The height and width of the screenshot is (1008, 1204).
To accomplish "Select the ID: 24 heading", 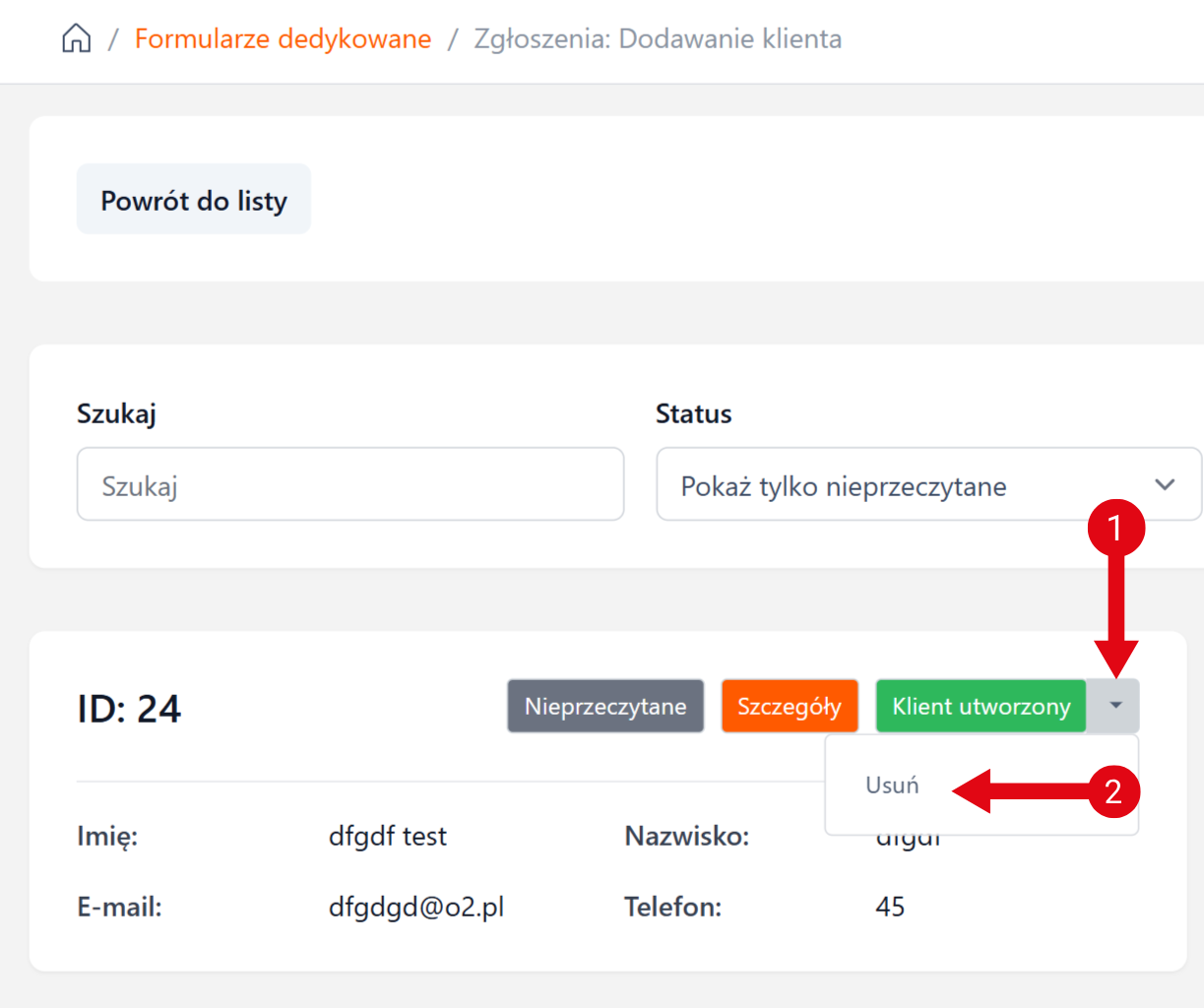I will pos(129,709).
